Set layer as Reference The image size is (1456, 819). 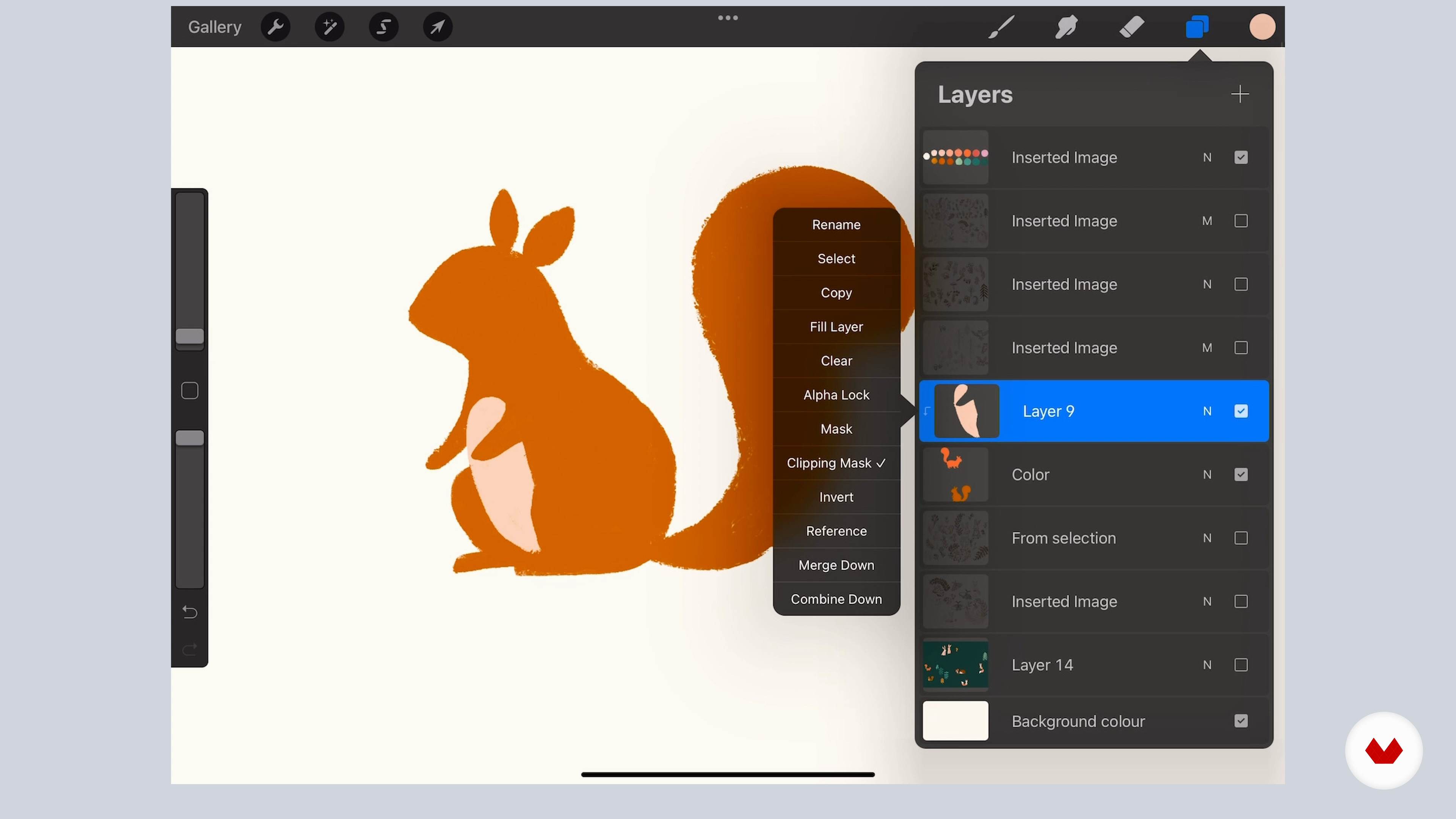tap(836, 531)
